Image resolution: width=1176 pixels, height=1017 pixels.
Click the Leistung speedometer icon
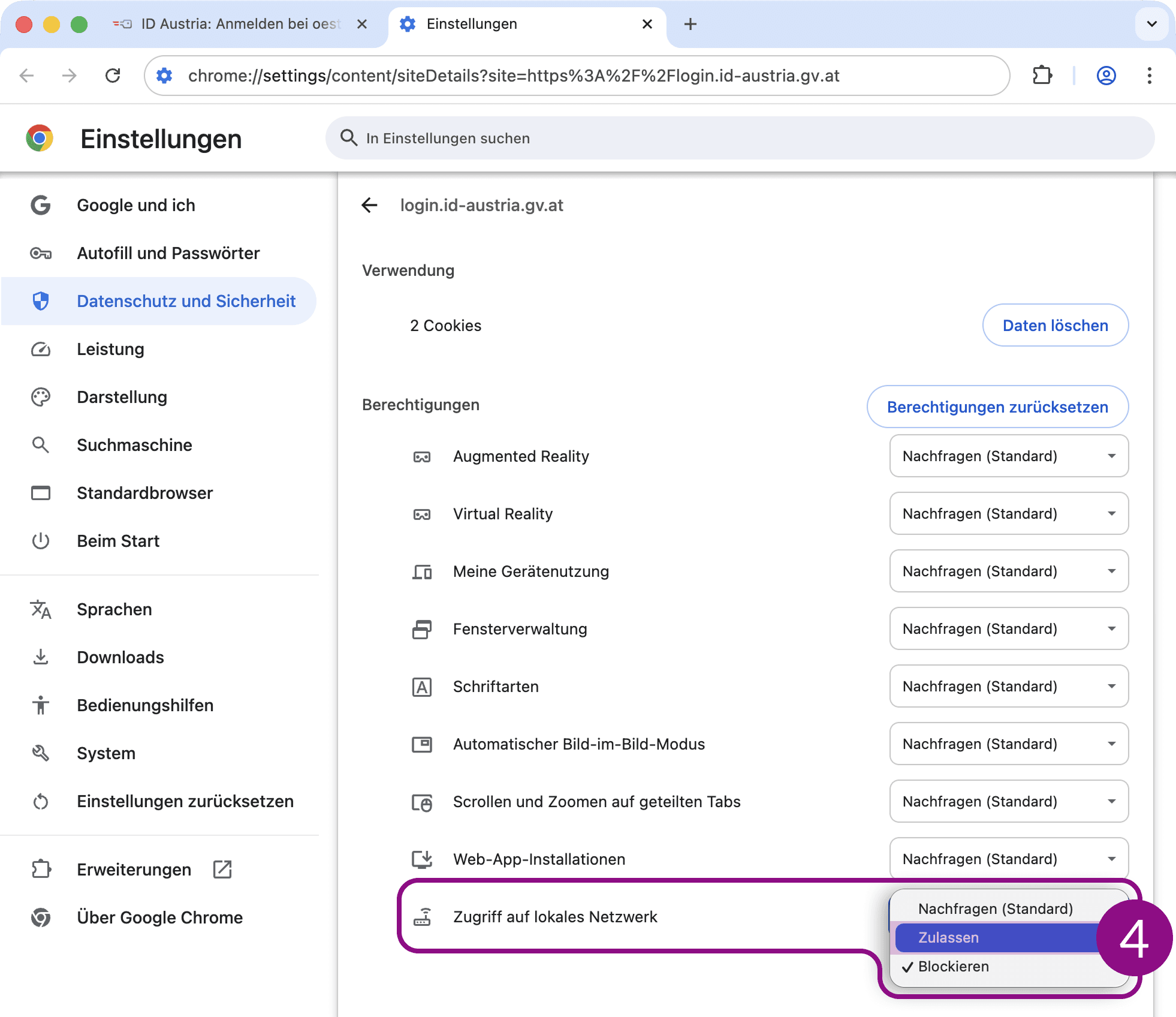(x=40, y=349)
